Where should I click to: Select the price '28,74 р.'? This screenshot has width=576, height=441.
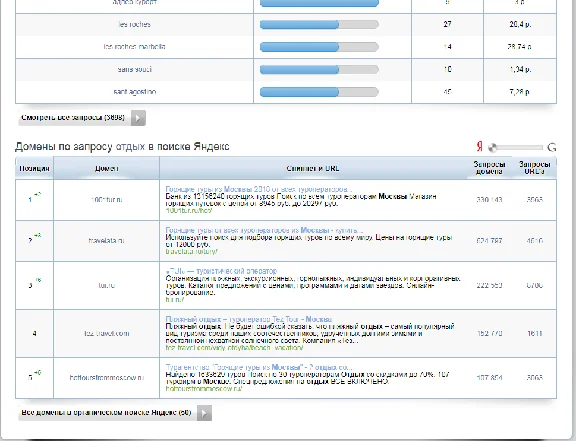pyautogui.click(x=519, y=47)
